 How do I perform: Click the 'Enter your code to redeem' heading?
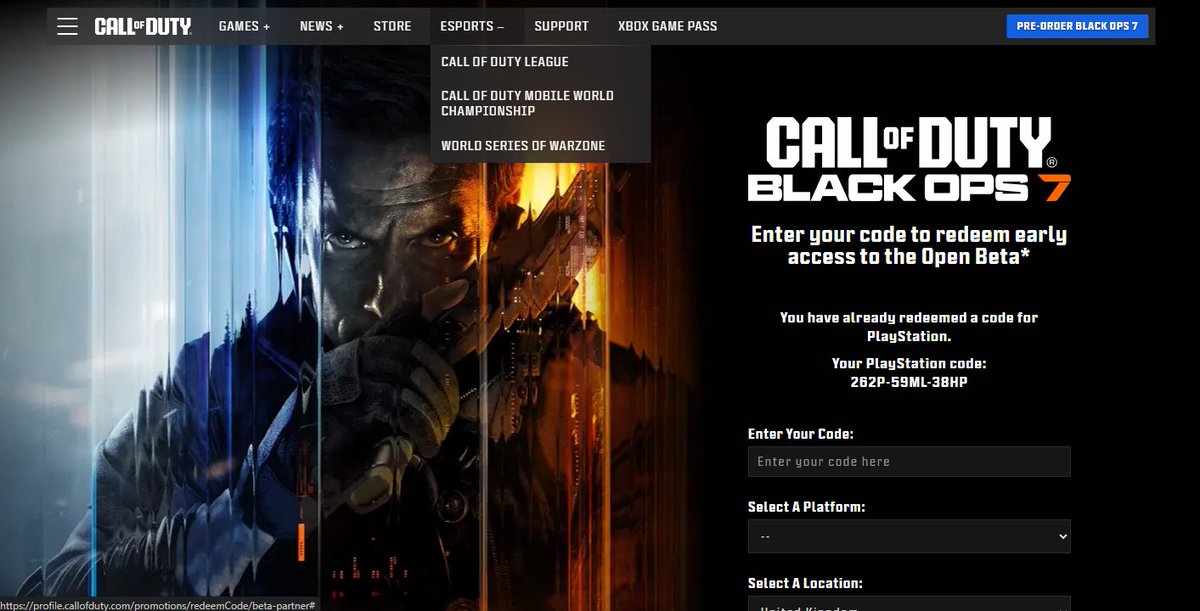(909, 246)
